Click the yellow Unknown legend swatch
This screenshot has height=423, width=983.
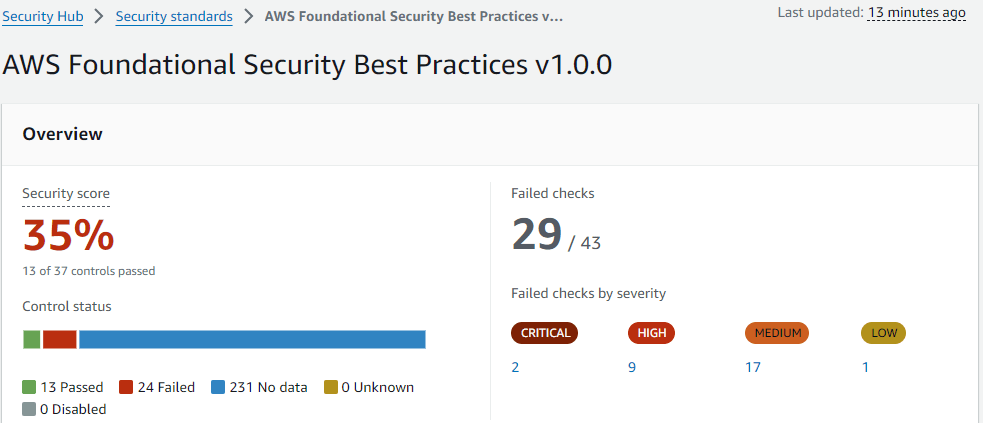tap(330, 387)
